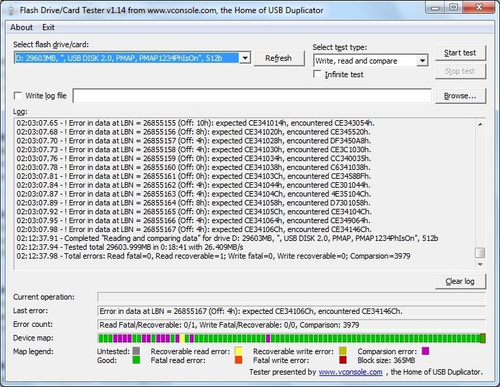Click the Clear log button

[460, 281]
